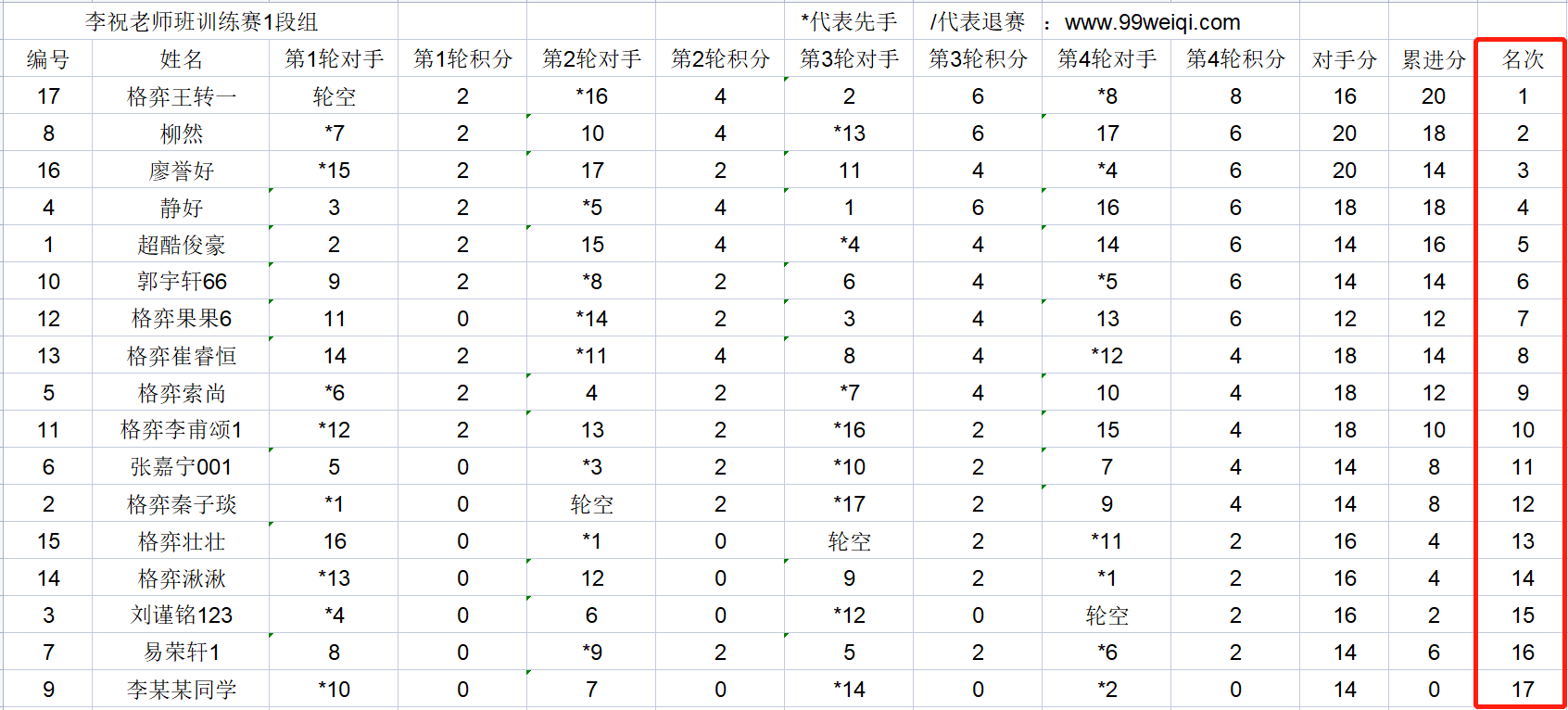Select *13 in 柳然's round 3 opponent
The height and width of the screenshot is (710, 1568).
click(849, 133)
